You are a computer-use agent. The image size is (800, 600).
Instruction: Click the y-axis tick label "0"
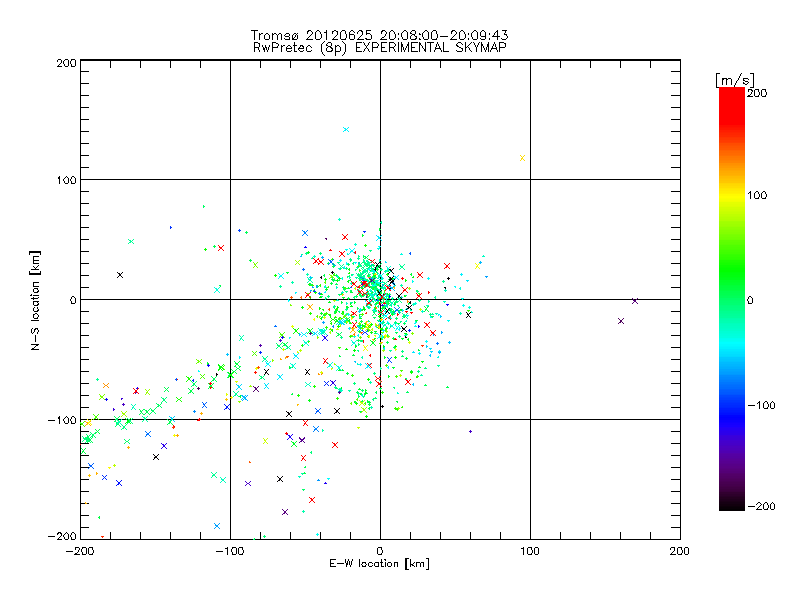pyautogui.click(x=73, y=300)
